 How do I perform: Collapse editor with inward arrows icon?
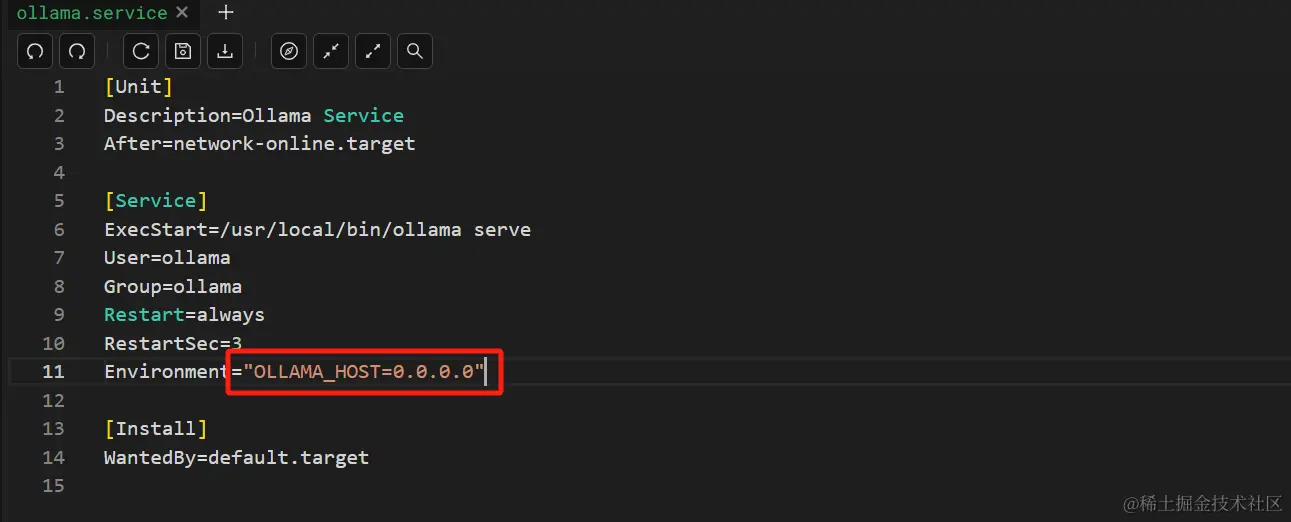pos(331,51)
